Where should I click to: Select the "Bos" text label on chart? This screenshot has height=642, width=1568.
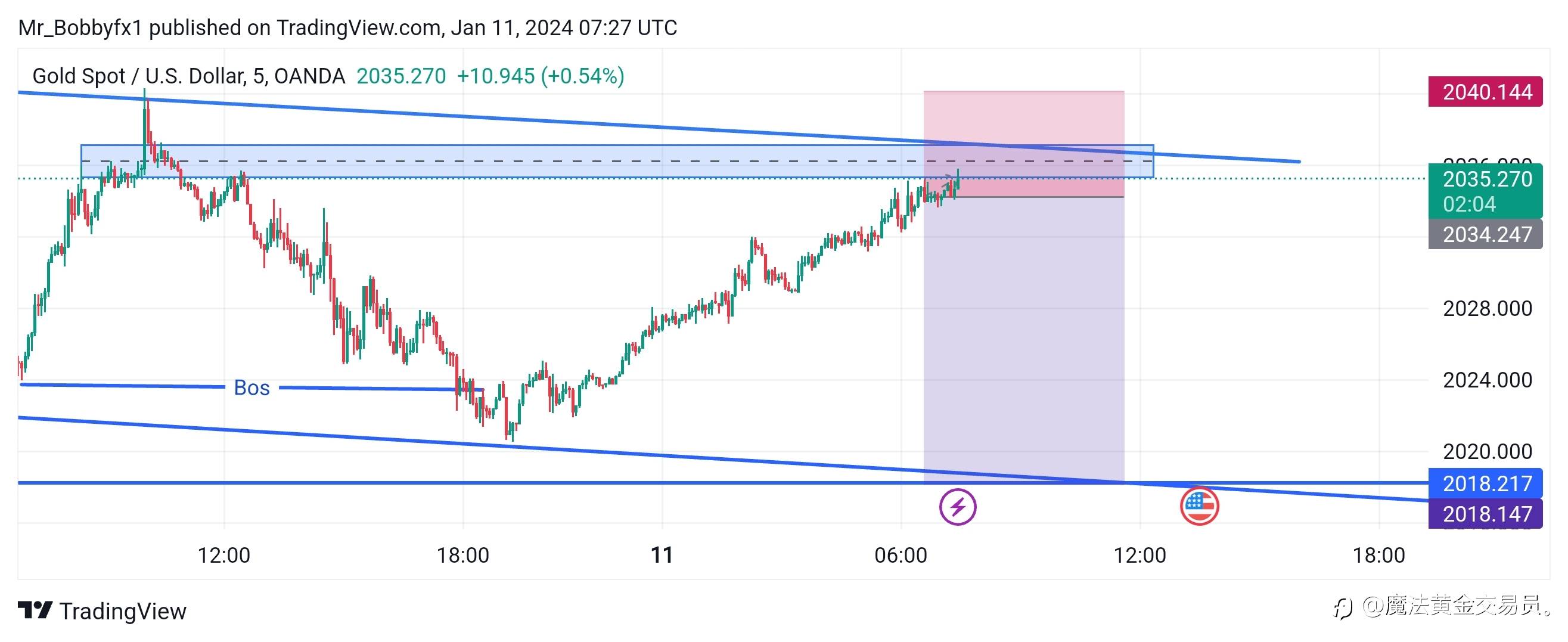click(251, 387)
